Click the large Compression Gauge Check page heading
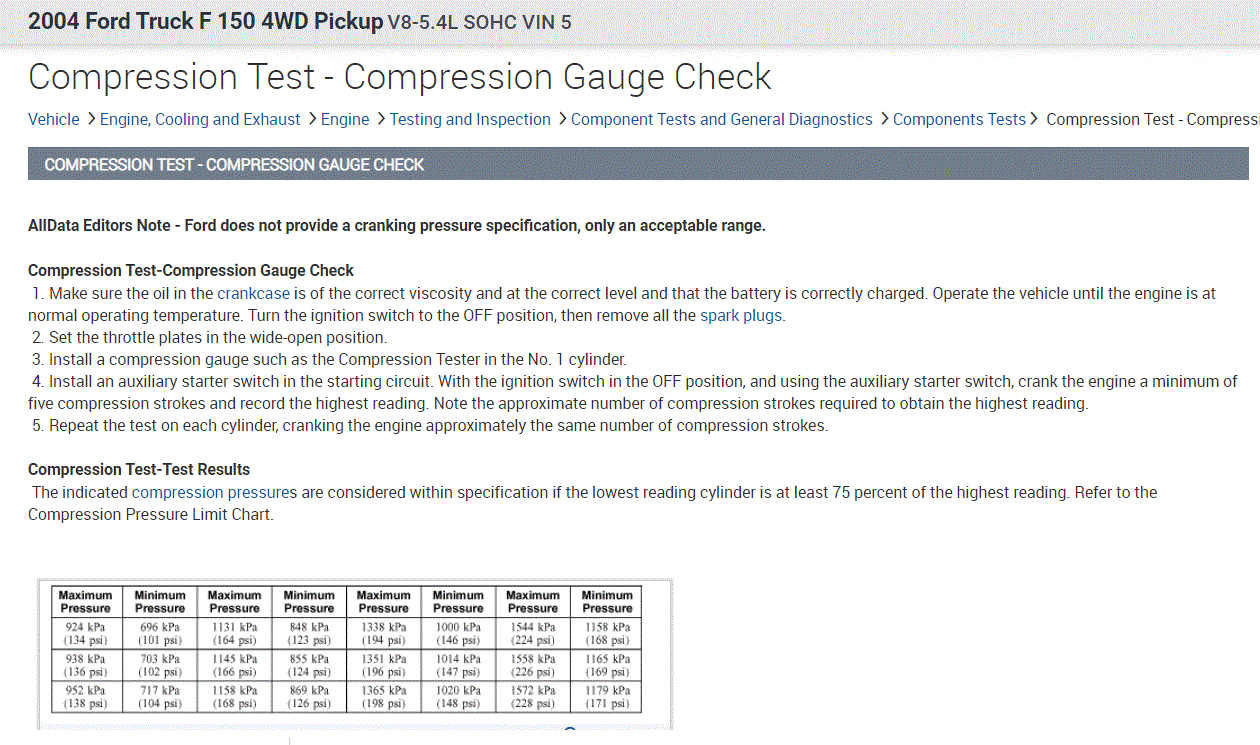1260x745 pixels. [x=400, y=77]
